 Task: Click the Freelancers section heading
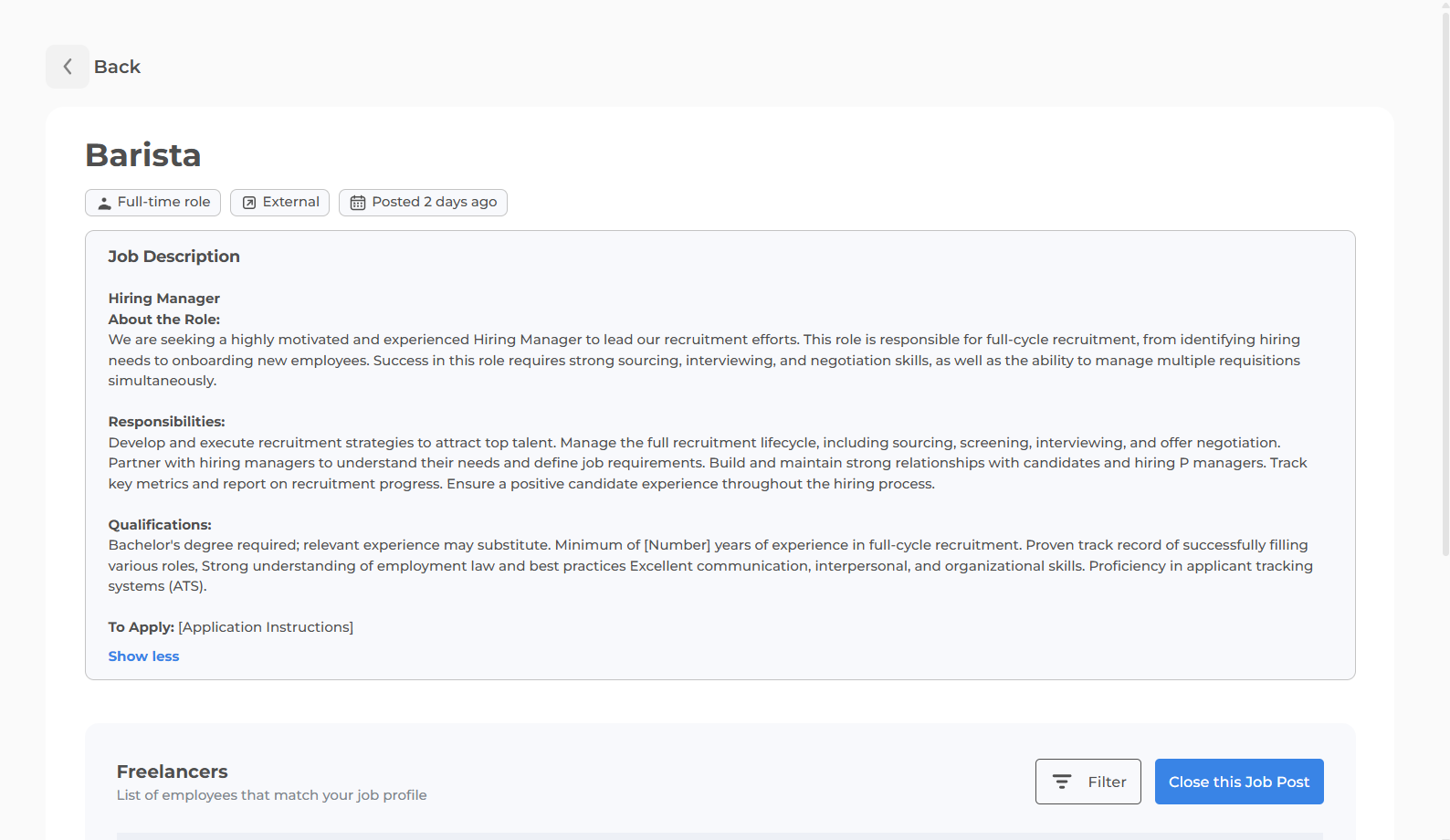(x=172, y=772)
